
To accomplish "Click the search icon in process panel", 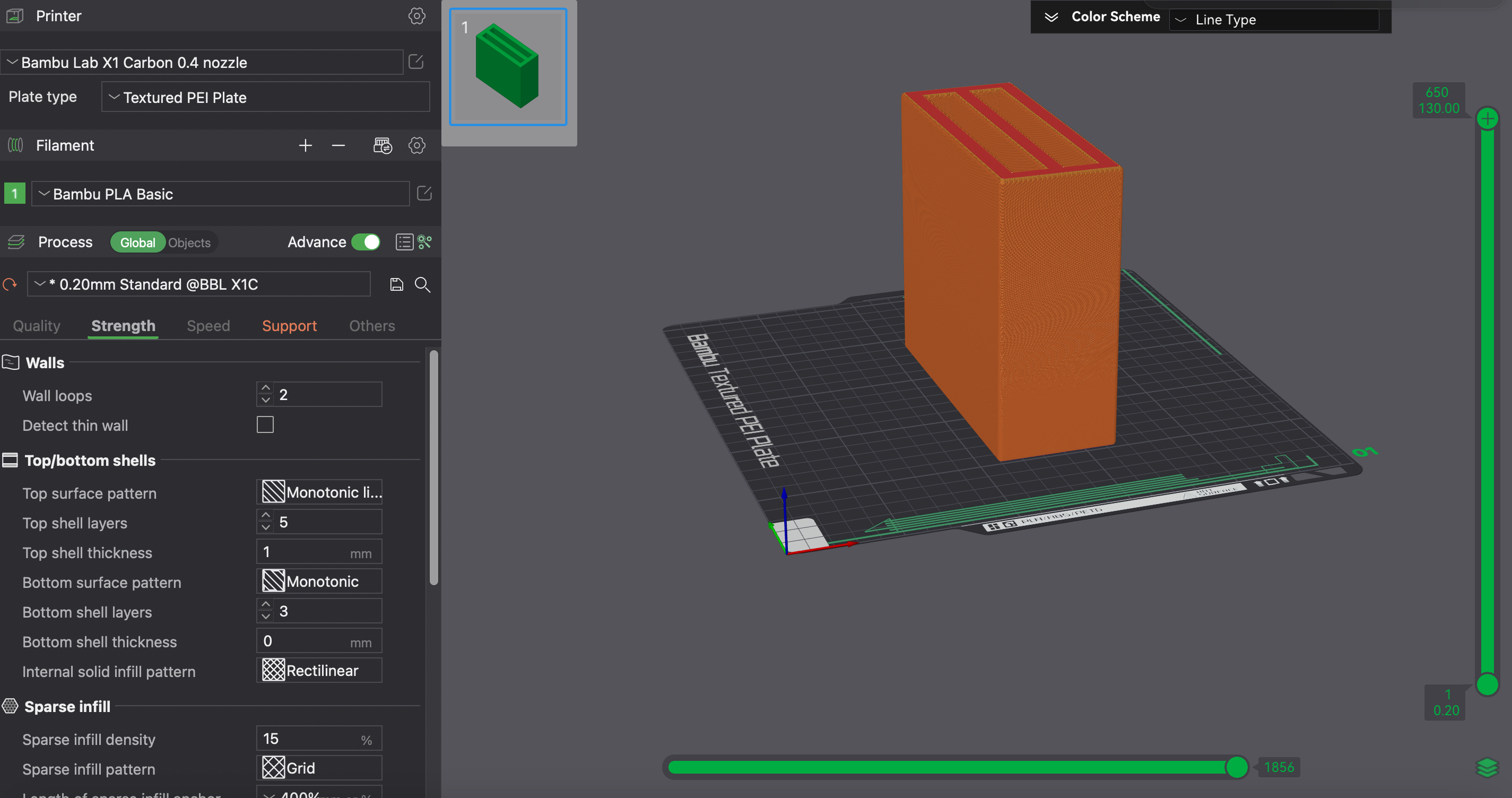I will 422,284.
